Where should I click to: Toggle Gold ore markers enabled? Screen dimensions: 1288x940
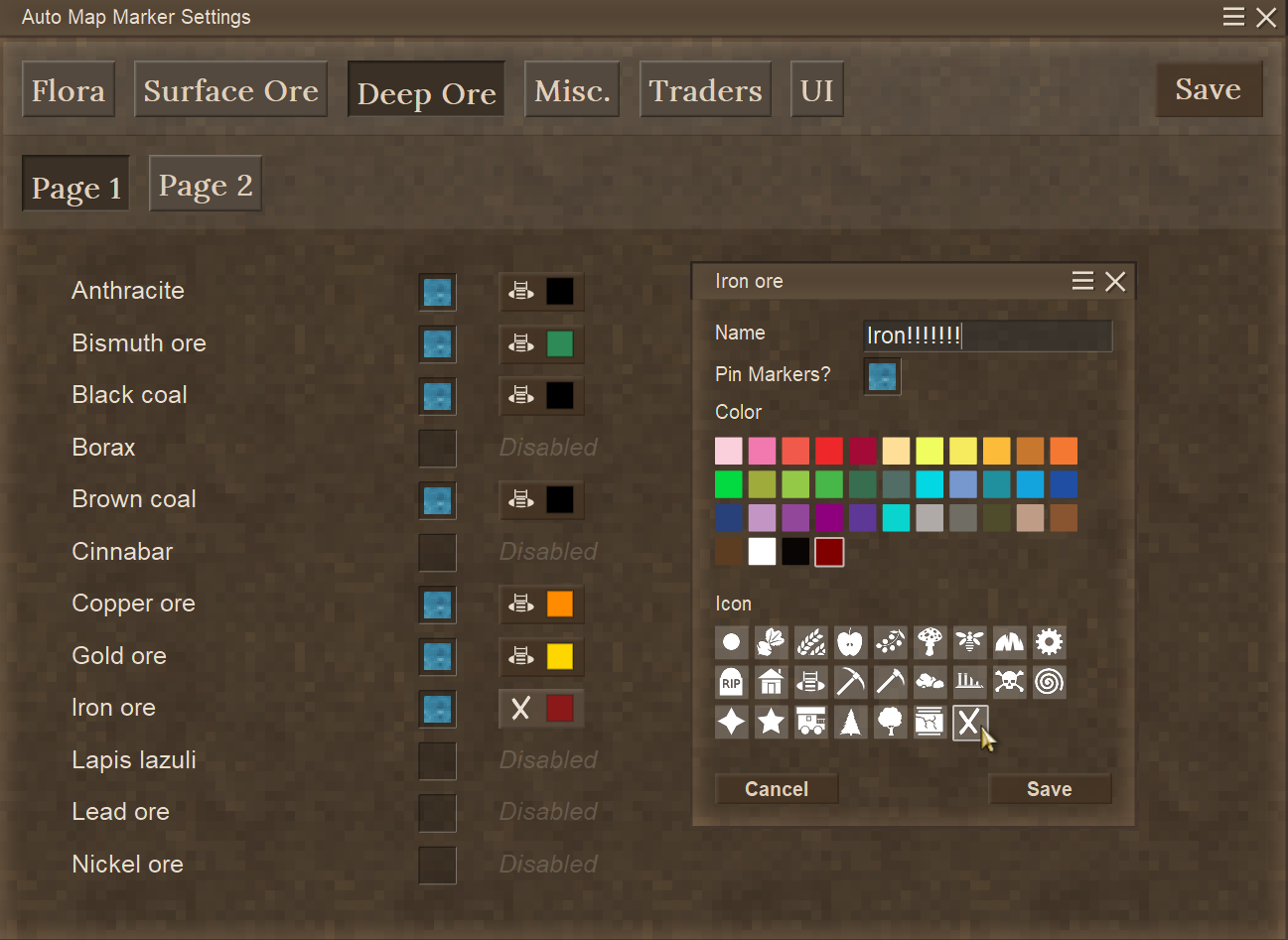[438, 657]
